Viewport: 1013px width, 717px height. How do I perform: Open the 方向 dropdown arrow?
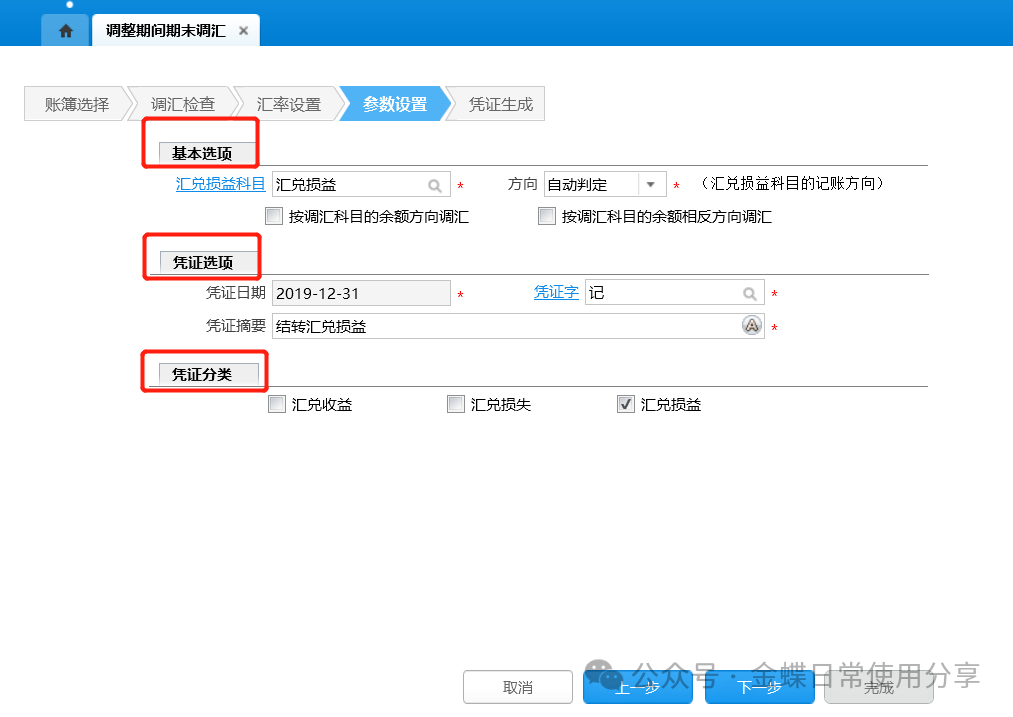[x=652, y=185]
